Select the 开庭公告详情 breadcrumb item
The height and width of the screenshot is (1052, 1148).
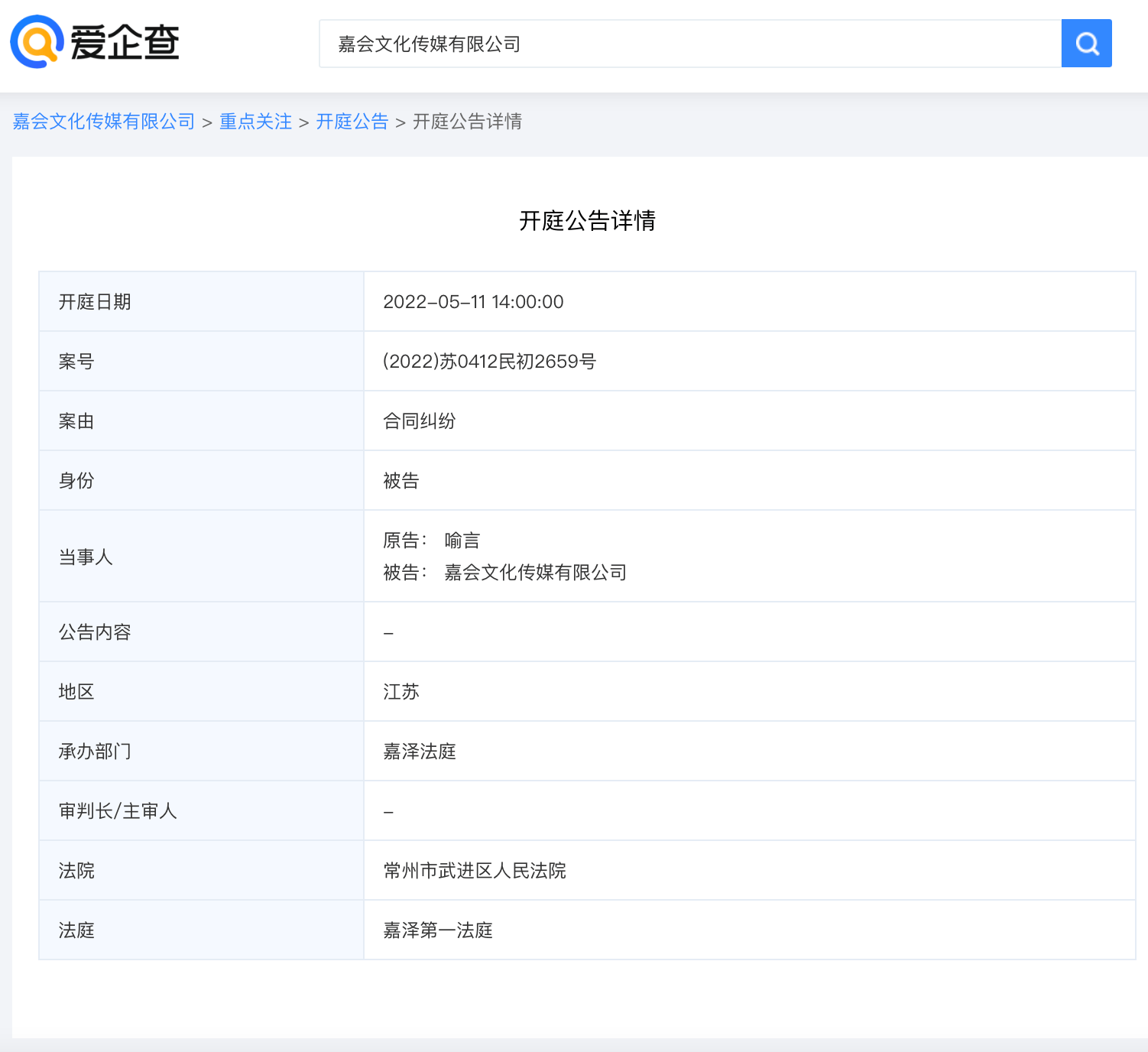pyautogui.click(x=468, y=122)
